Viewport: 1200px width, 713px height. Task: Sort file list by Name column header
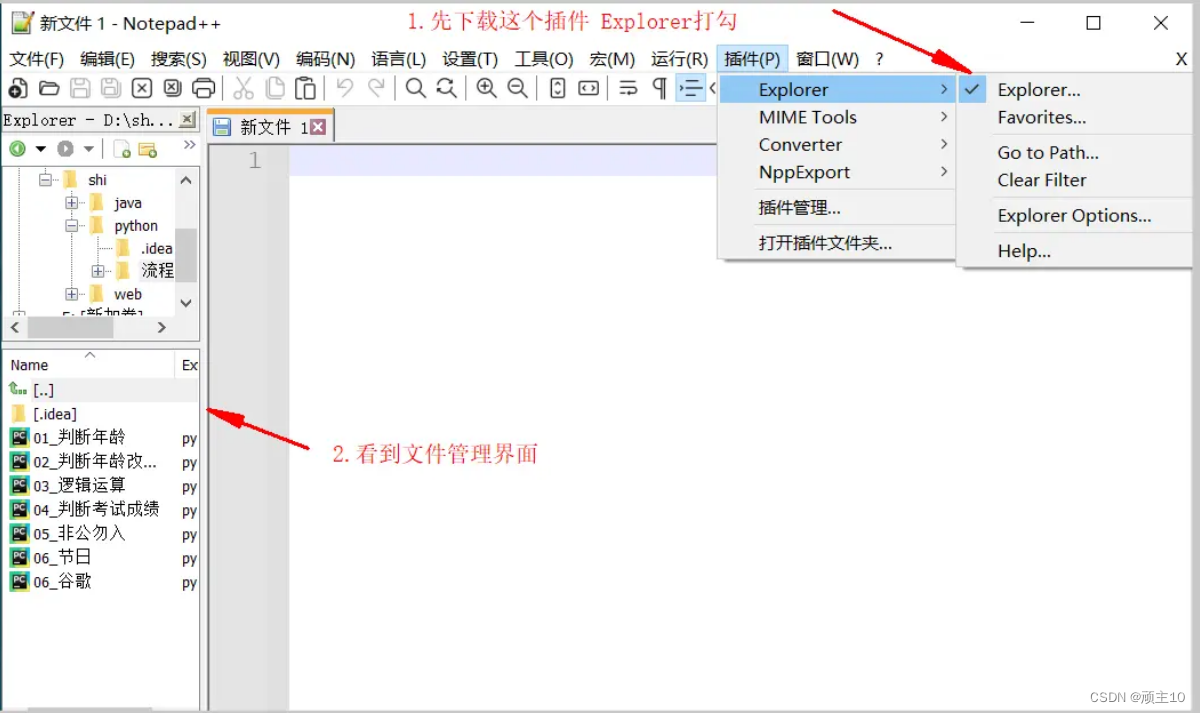[89, 365]
